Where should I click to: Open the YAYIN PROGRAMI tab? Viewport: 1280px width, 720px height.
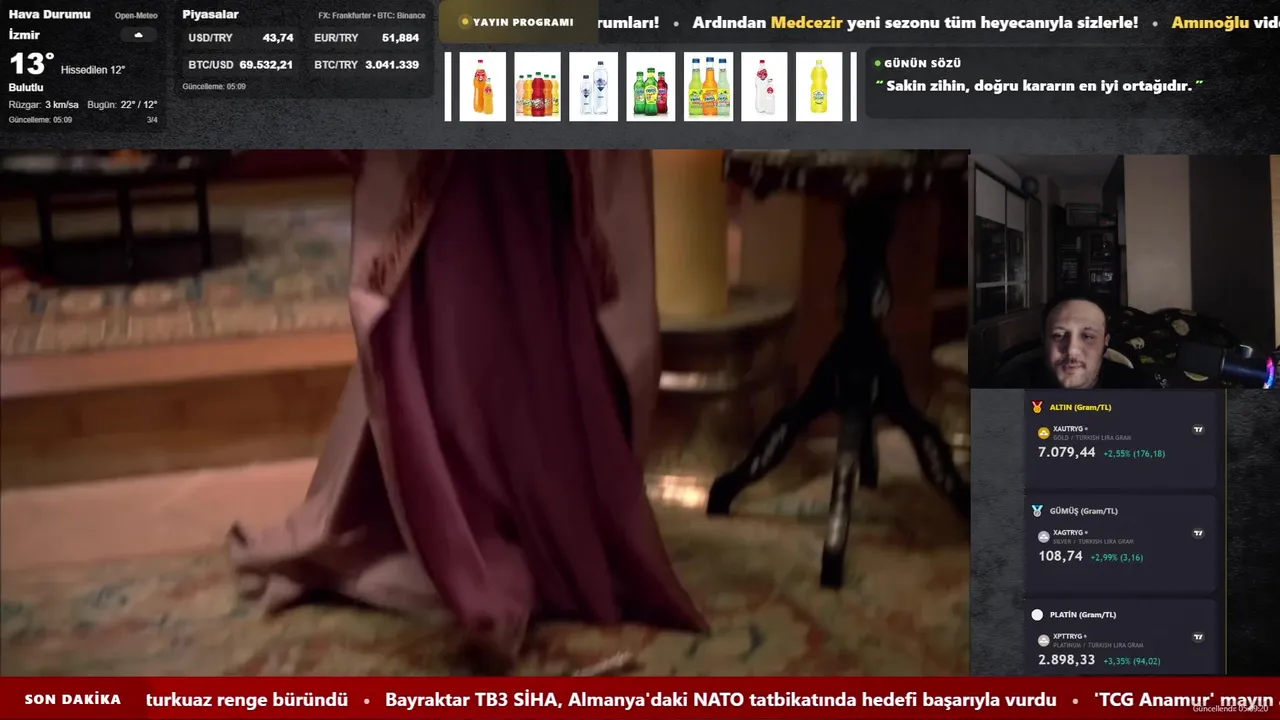[518, 22]
